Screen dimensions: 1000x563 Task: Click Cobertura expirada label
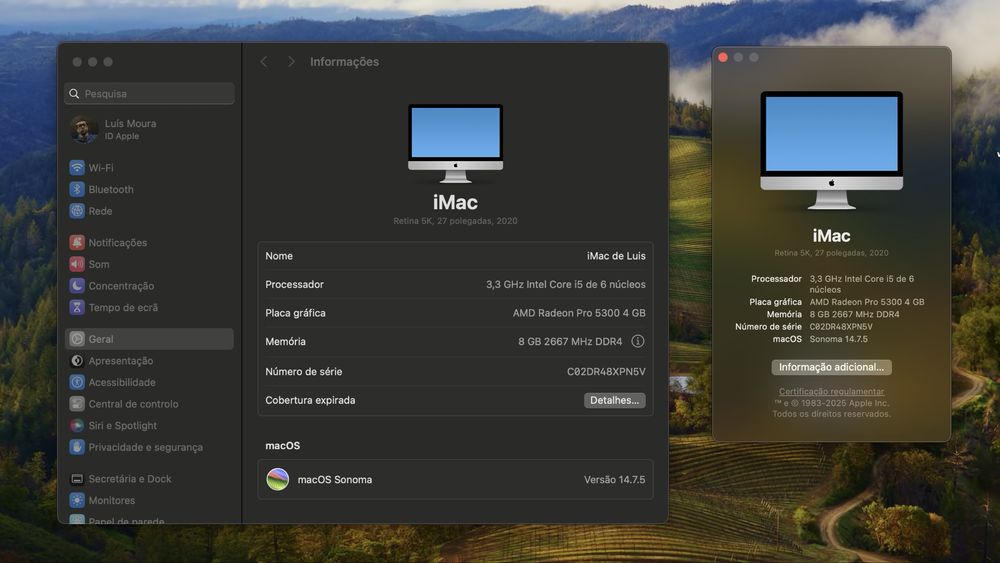311,400
